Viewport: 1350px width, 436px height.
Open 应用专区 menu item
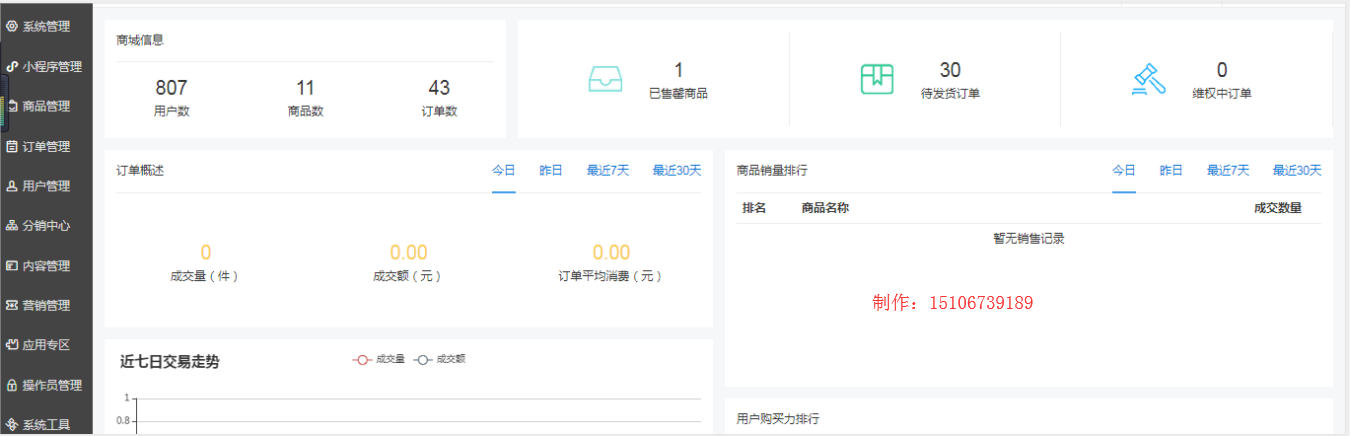46,345
